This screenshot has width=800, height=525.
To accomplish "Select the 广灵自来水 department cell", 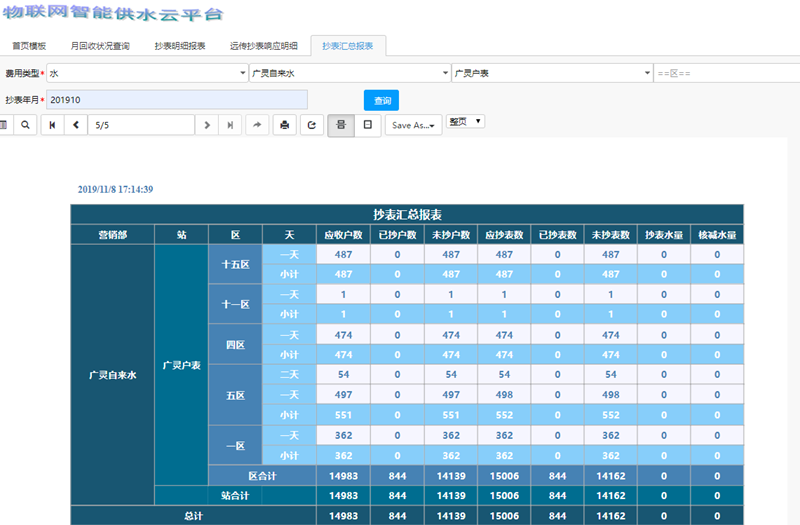I will coord(113,375).
